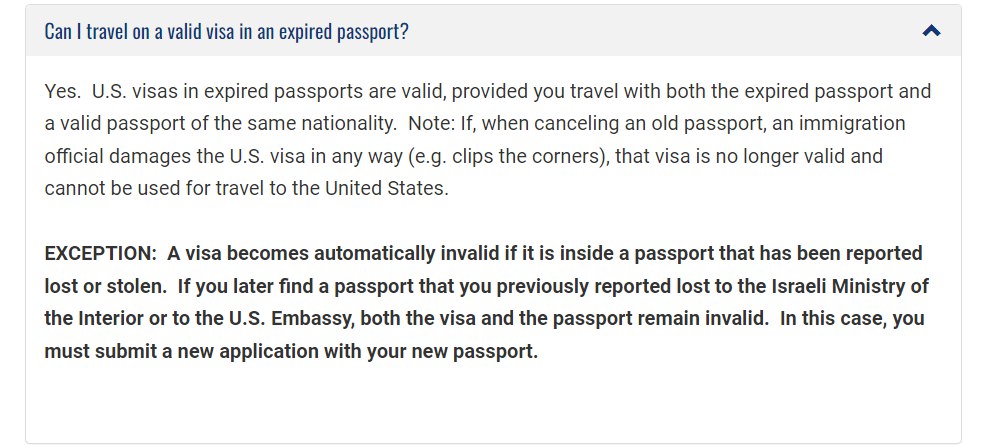This screenshot has height=445, width=995.
Task: Click the empty white area below the exception paragraph
Action: (x=492, y=405)
